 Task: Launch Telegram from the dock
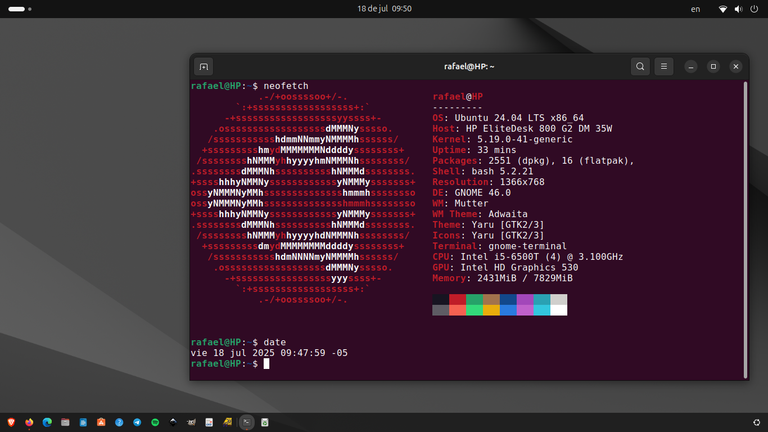(x=137, y=422)
